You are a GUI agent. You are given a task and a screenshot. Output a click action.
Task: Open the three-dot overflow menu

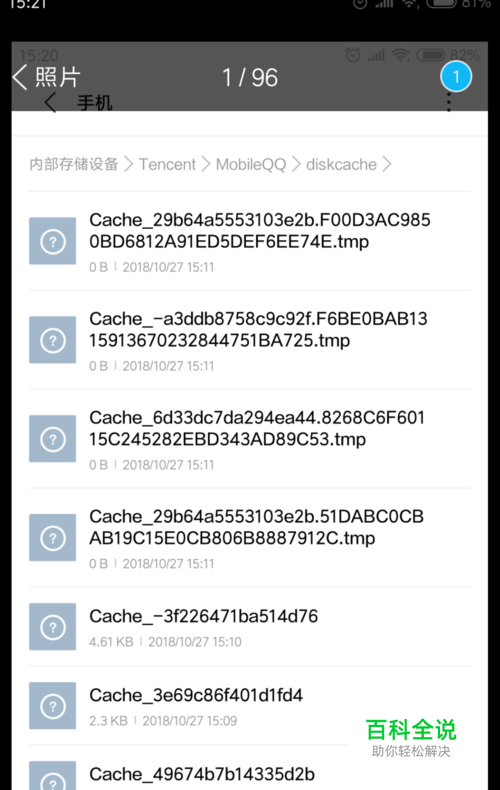(449, 102)
